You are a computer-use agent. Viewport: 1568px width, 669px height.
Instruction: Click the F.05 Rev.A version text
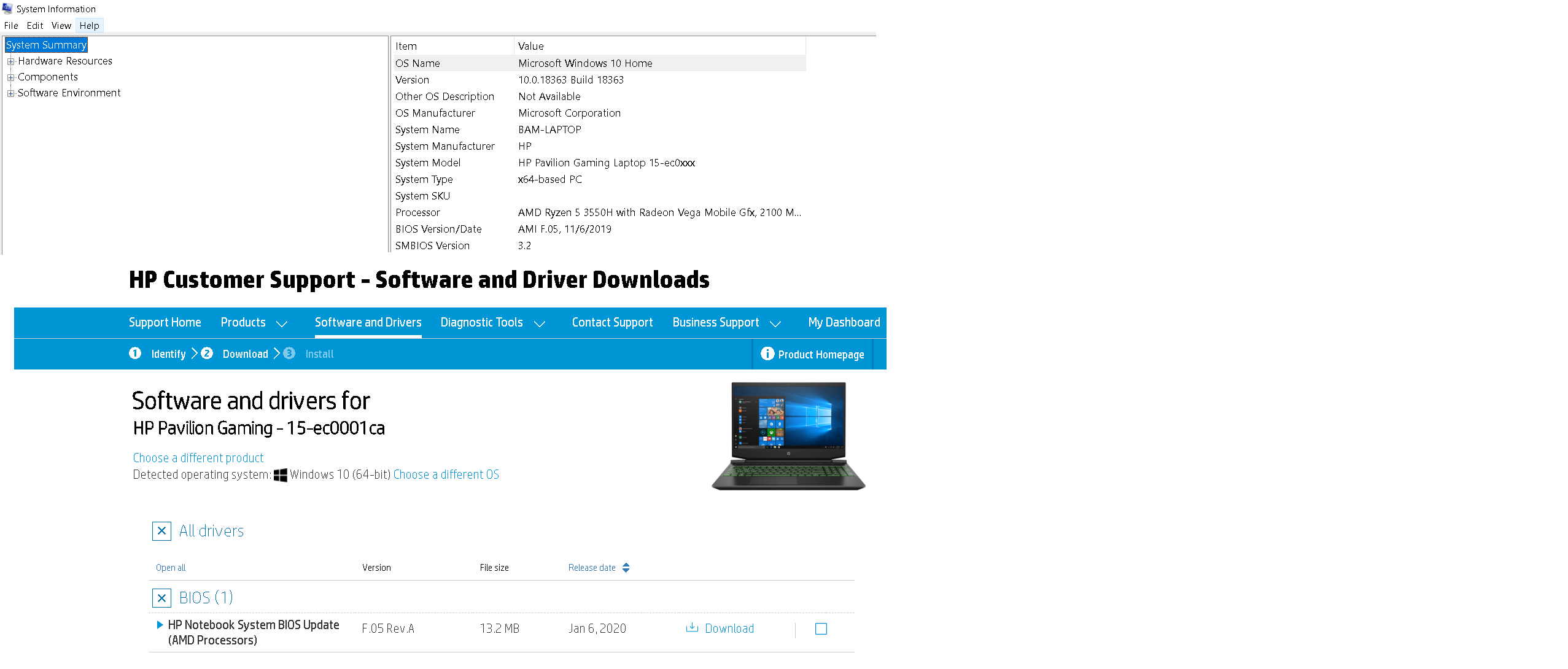[388, 628]
